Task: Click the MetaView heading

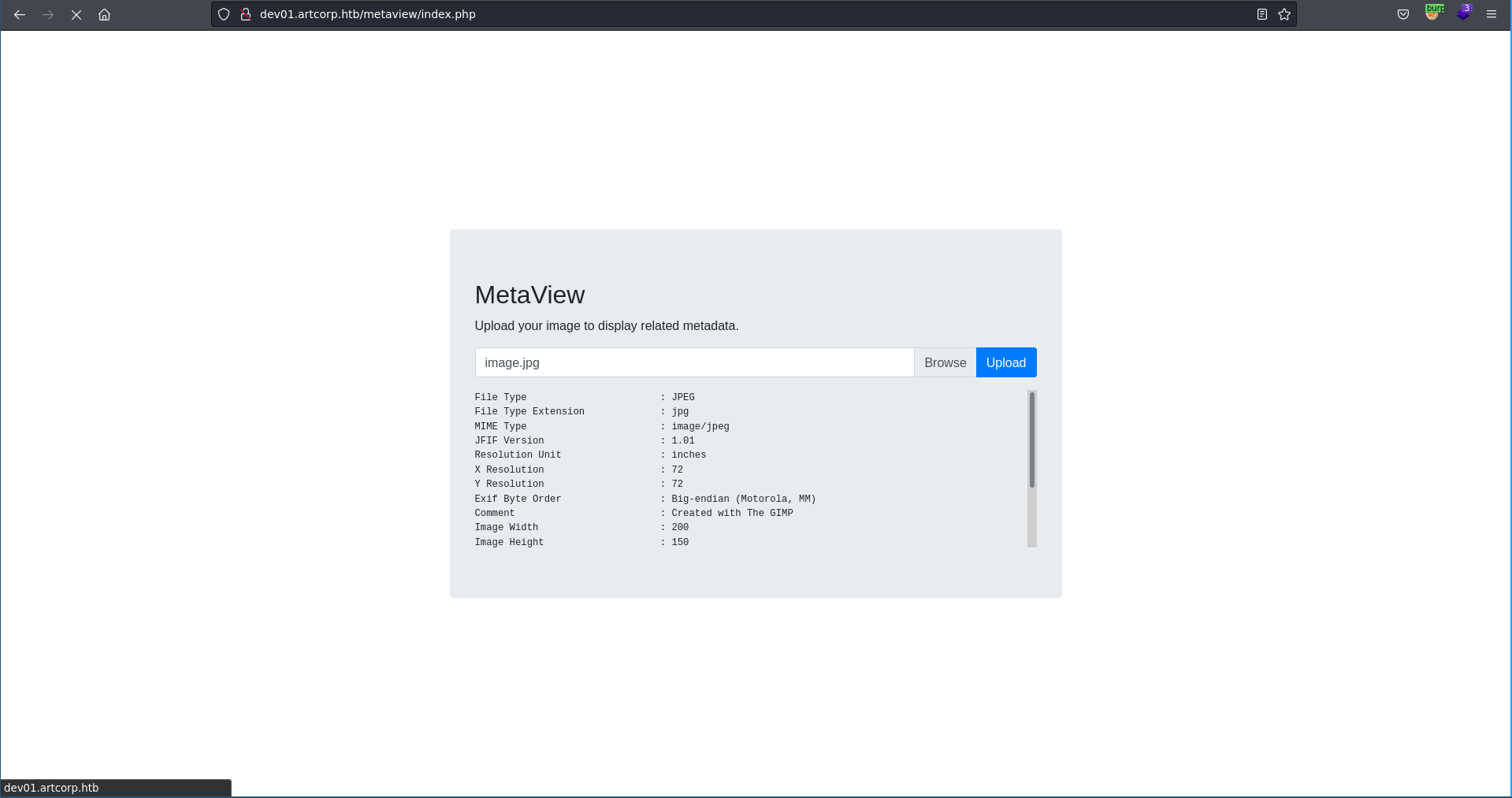Action: pos(529,295)
